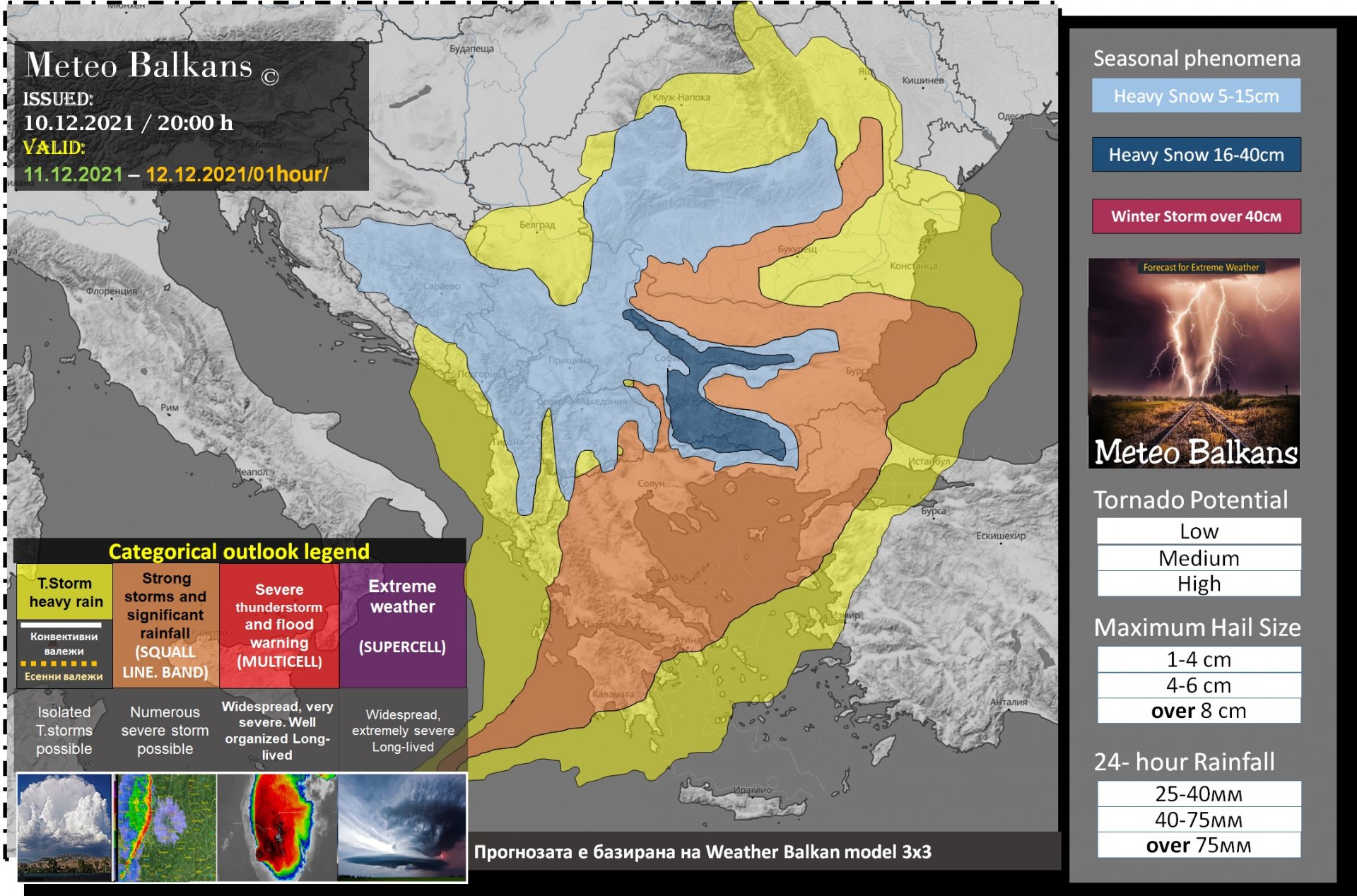Click the multicell radar thumbnail
1357x896 pixels.
[278, 827]
